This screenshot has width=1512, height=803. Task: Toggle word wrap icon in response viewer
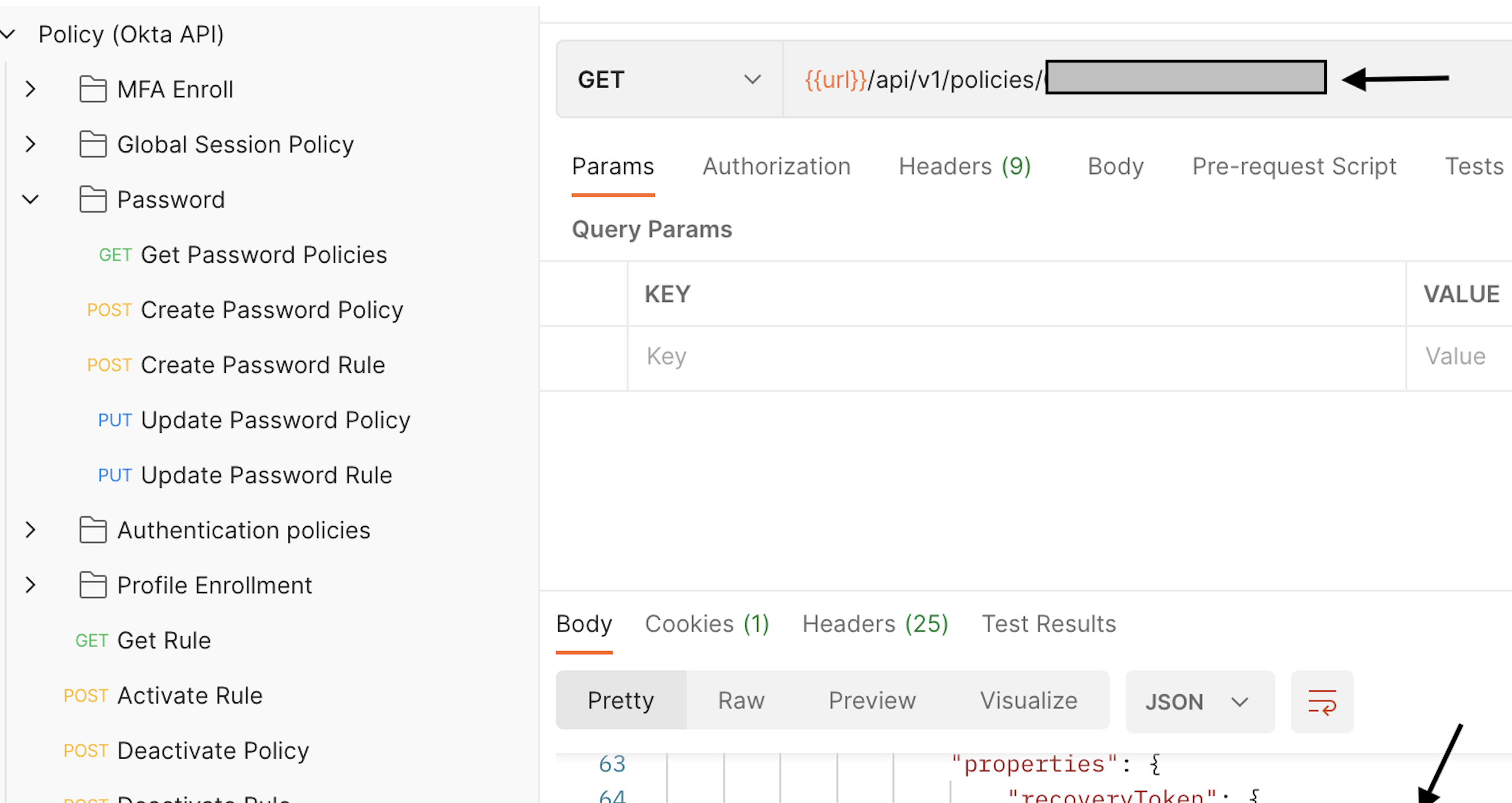[x=1322, y=701]
